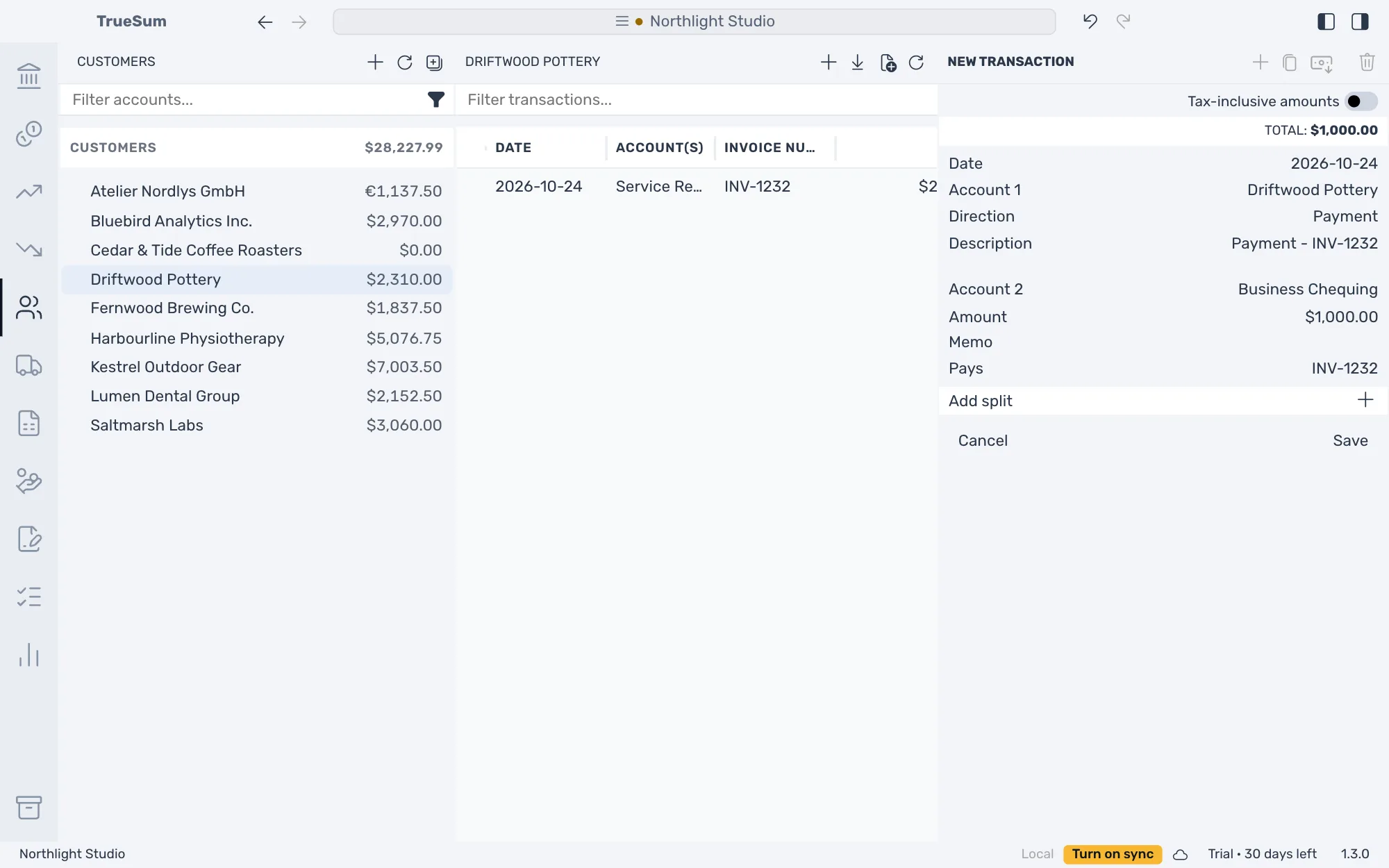This screenshot has width=1389, height=868.
Task: Select customer Kestrel Outdoor Gear
Action: [256, 367]
